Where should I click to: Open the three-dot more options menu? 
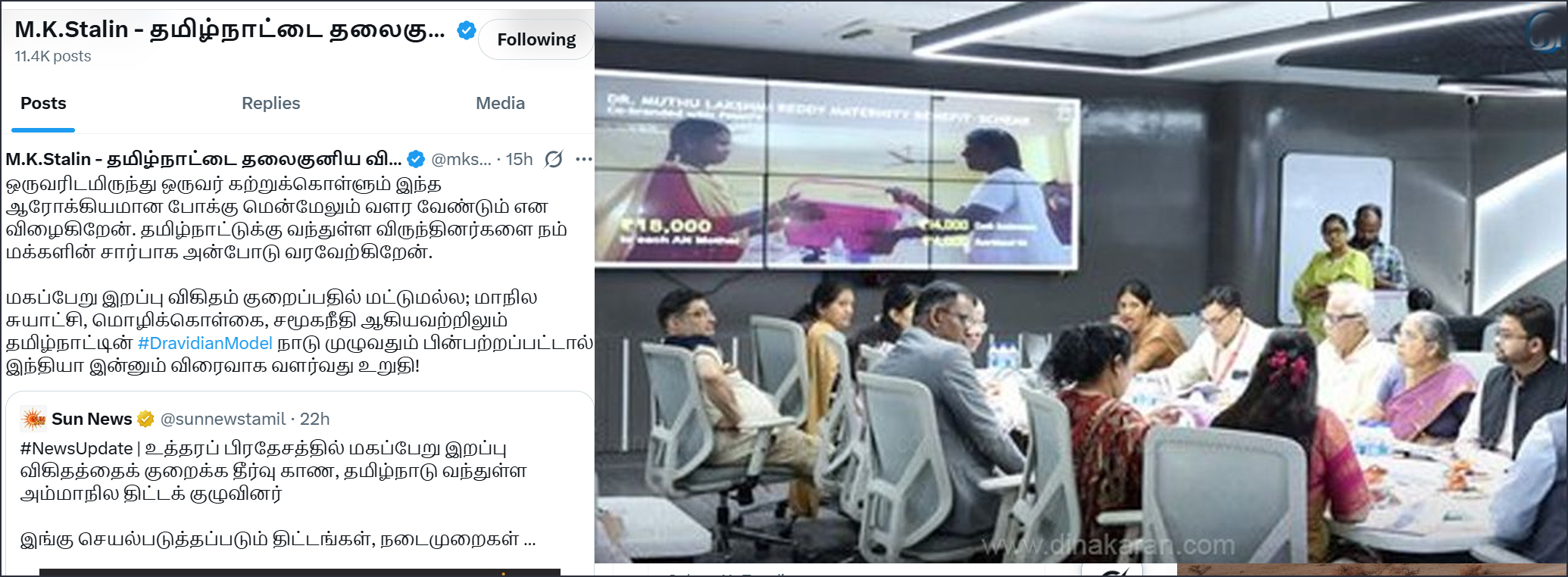(583, 159)
